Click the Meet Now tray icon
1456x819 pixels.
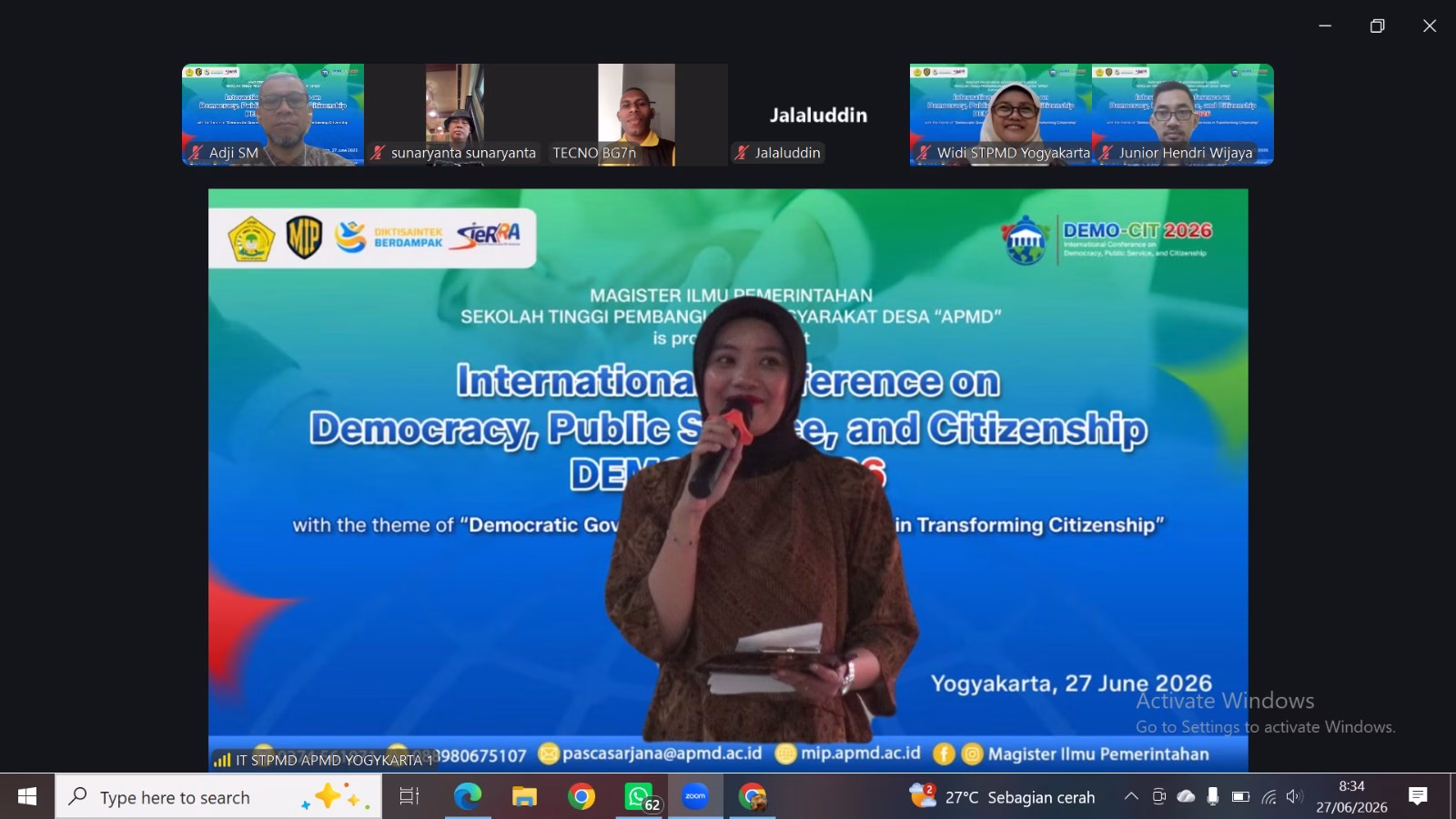tap(1158, 797)
